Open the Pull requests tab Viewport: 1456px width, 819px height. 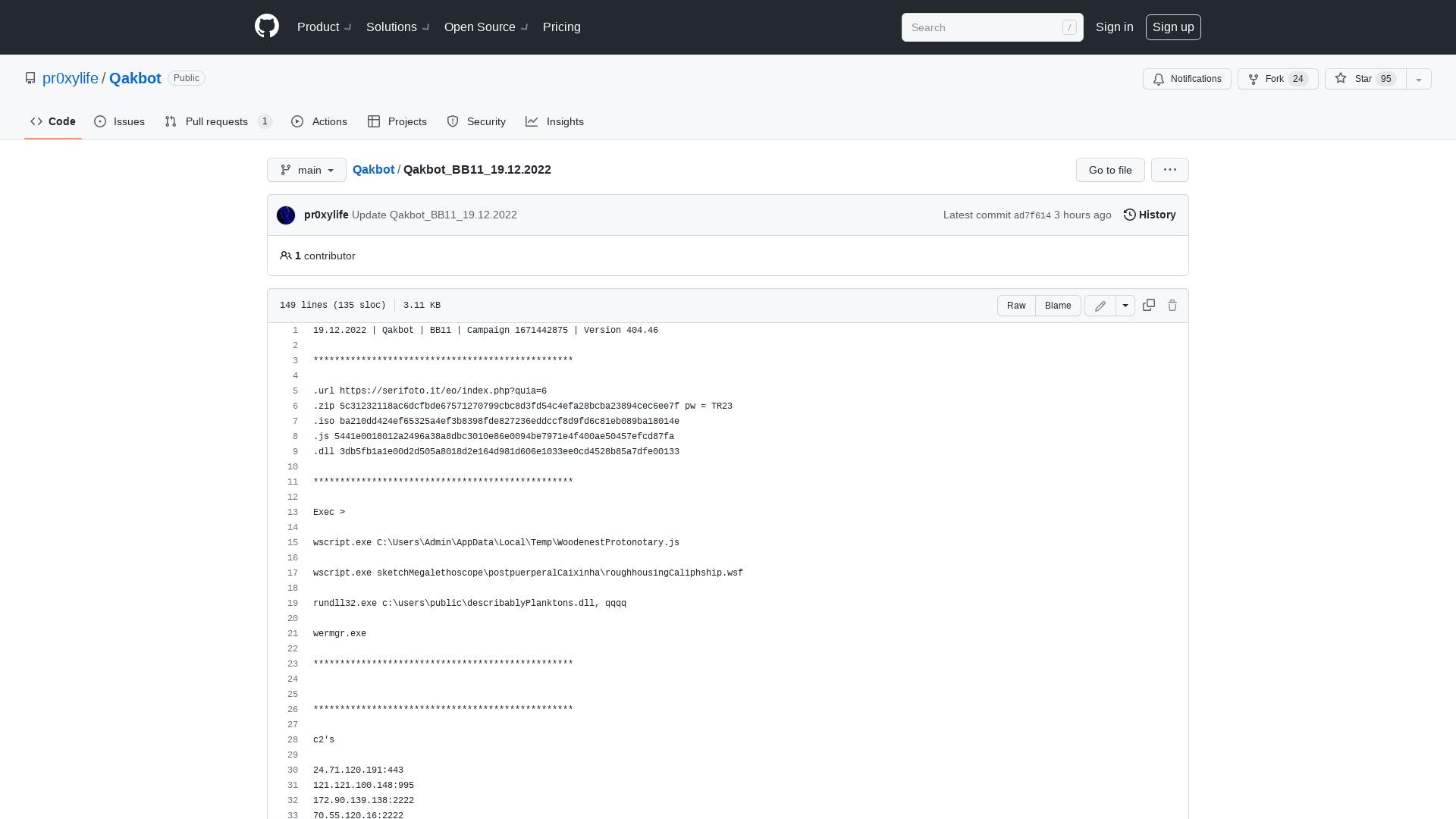(x=217, y=121)
